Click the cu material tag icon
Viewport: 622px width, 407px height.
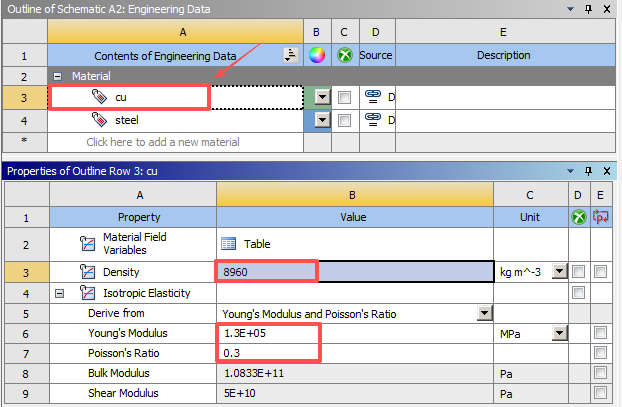coord(99,96)
